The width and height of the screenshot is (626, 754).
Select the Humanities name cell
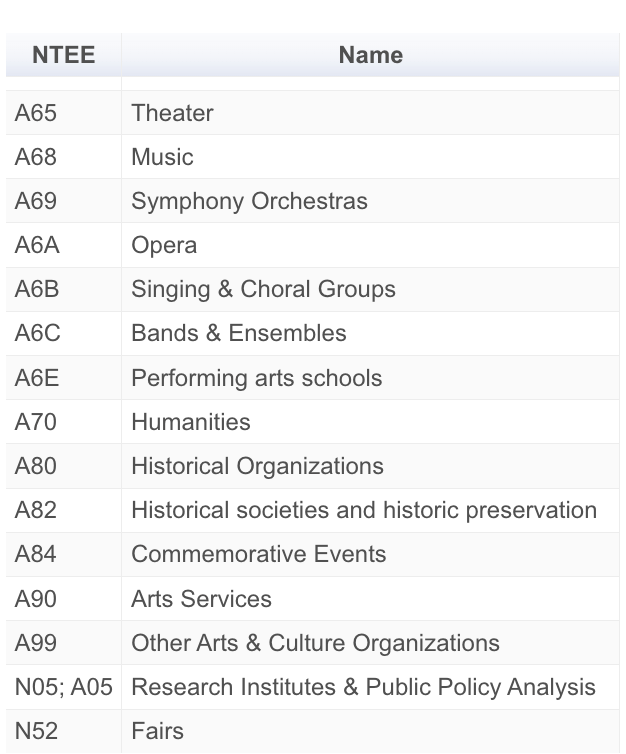(x=190, y=422)
